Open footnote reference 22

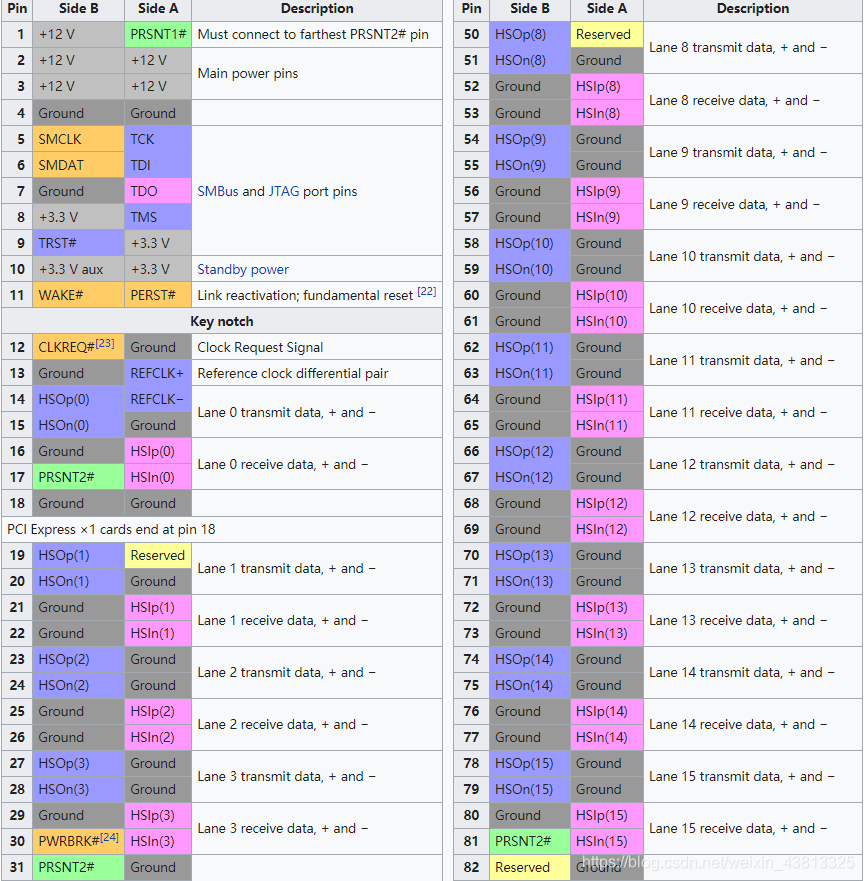click(426, 291)
